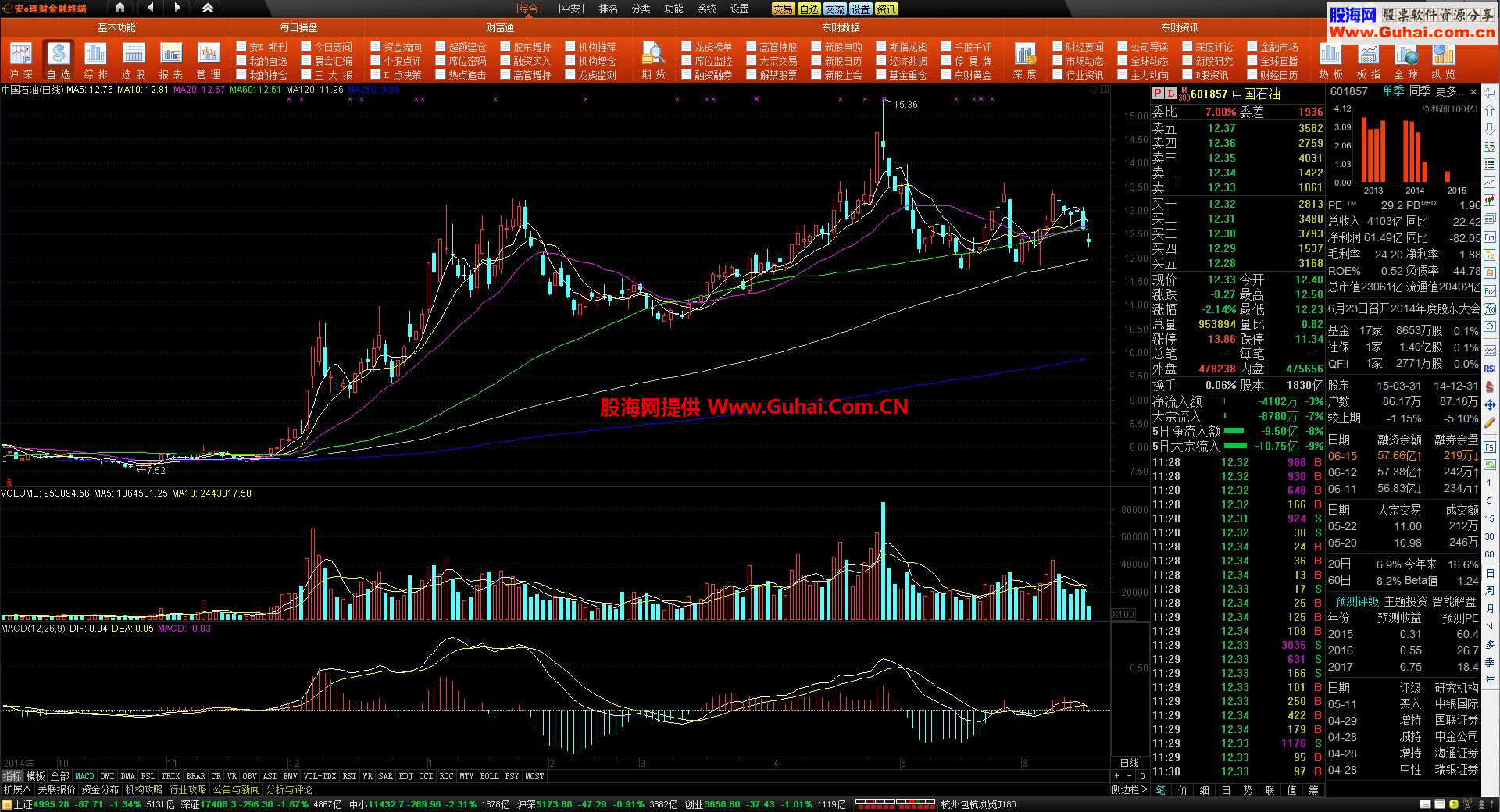
Task: Click the 笔 tab at panel bottom
Action: pos(1161,790)
